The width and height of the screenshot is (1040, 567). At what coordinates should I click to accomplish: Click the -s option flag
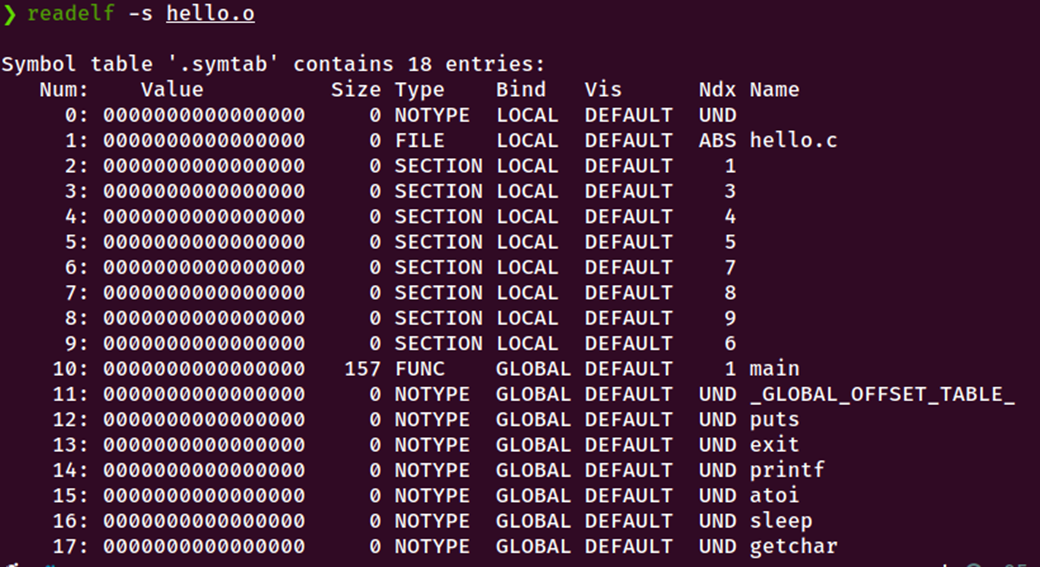pos(140,13)
